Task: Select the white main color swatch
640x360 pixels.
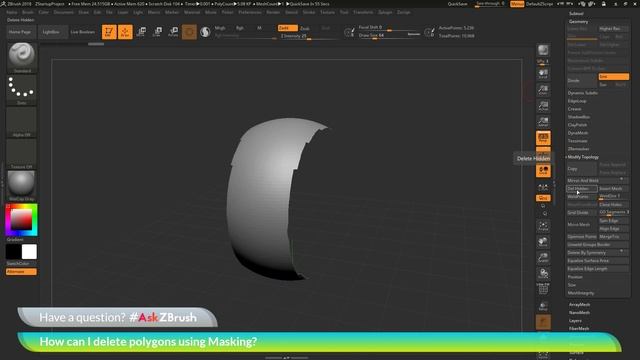Action: pos(29,252)
